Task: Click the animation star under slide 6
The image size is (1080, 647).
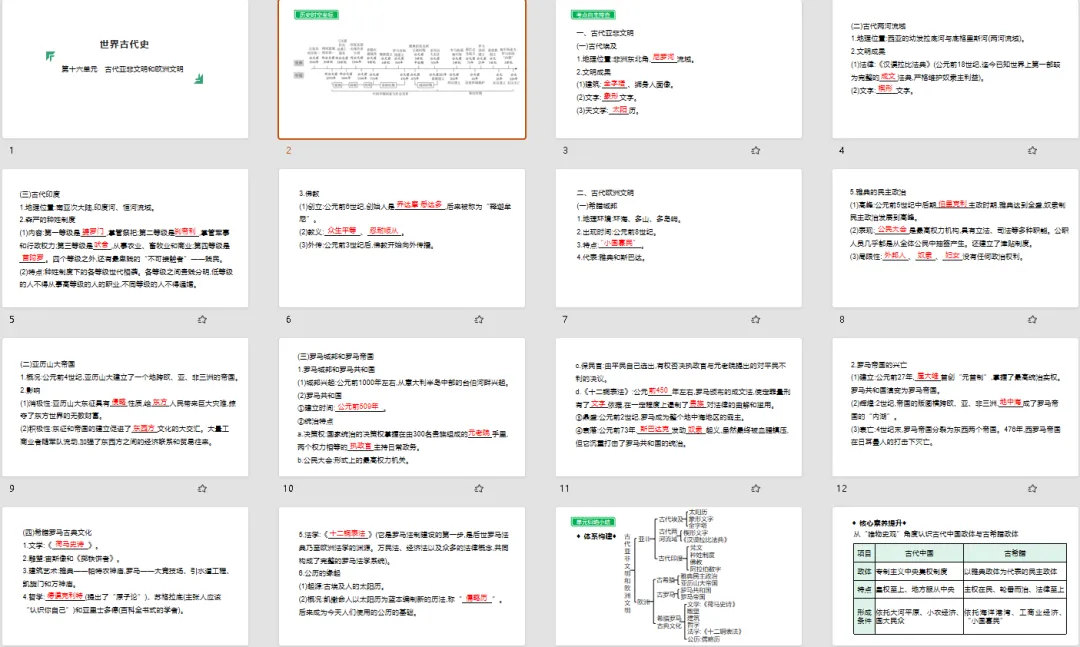Action: pyautogui.click(x=479, y=319)
